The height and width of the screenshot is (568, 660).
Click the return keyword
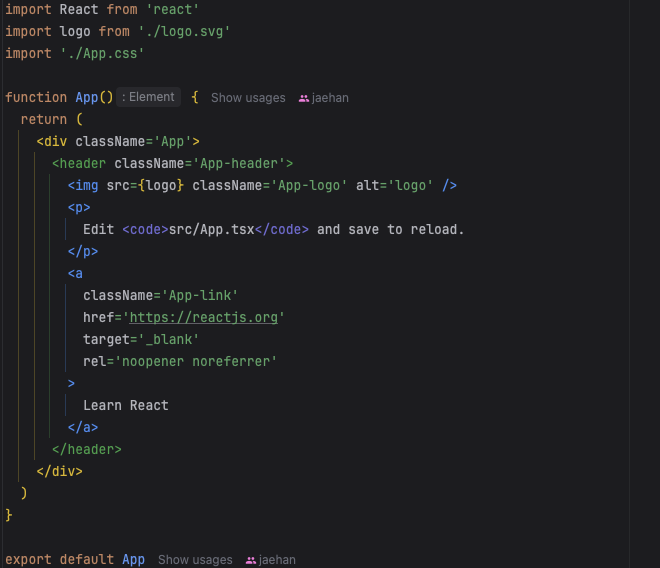coord(44,120)
